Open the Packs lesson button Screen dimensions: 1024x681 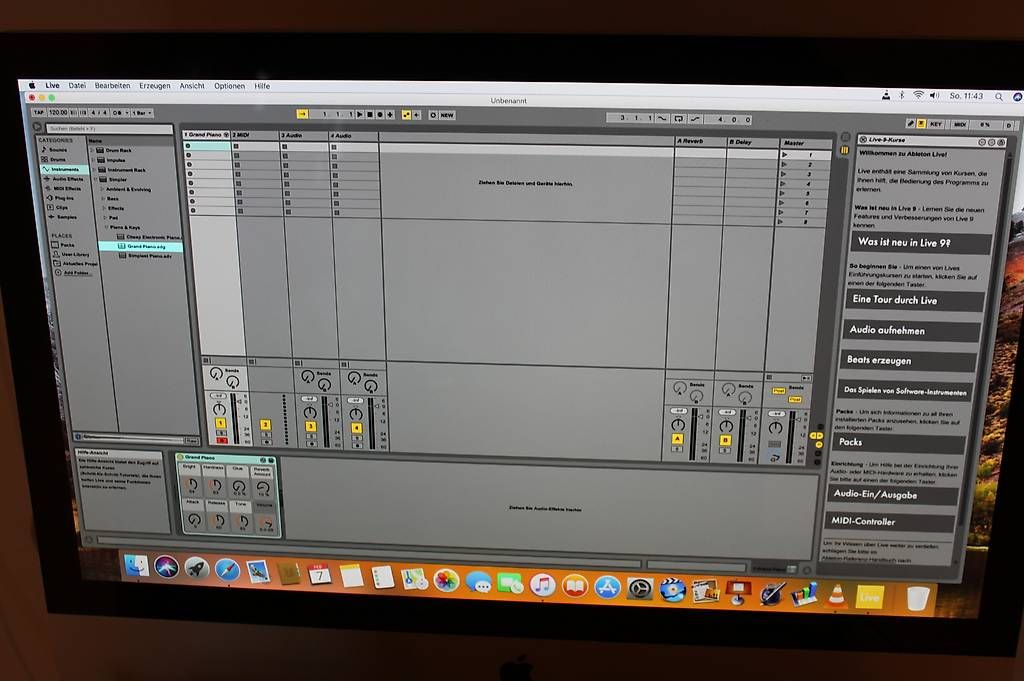point(899,443)
